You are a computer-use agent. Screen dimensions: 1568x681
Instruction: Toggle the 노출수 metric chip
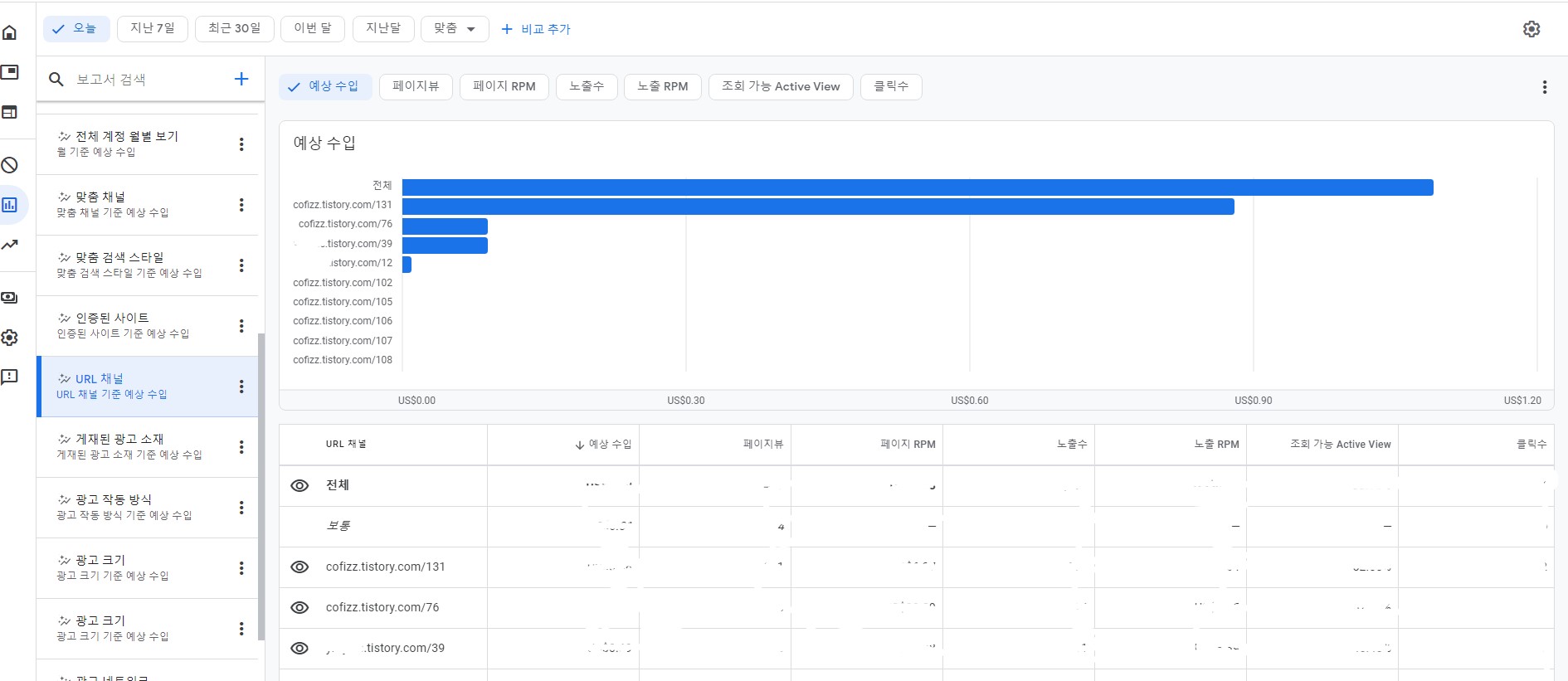587,86
